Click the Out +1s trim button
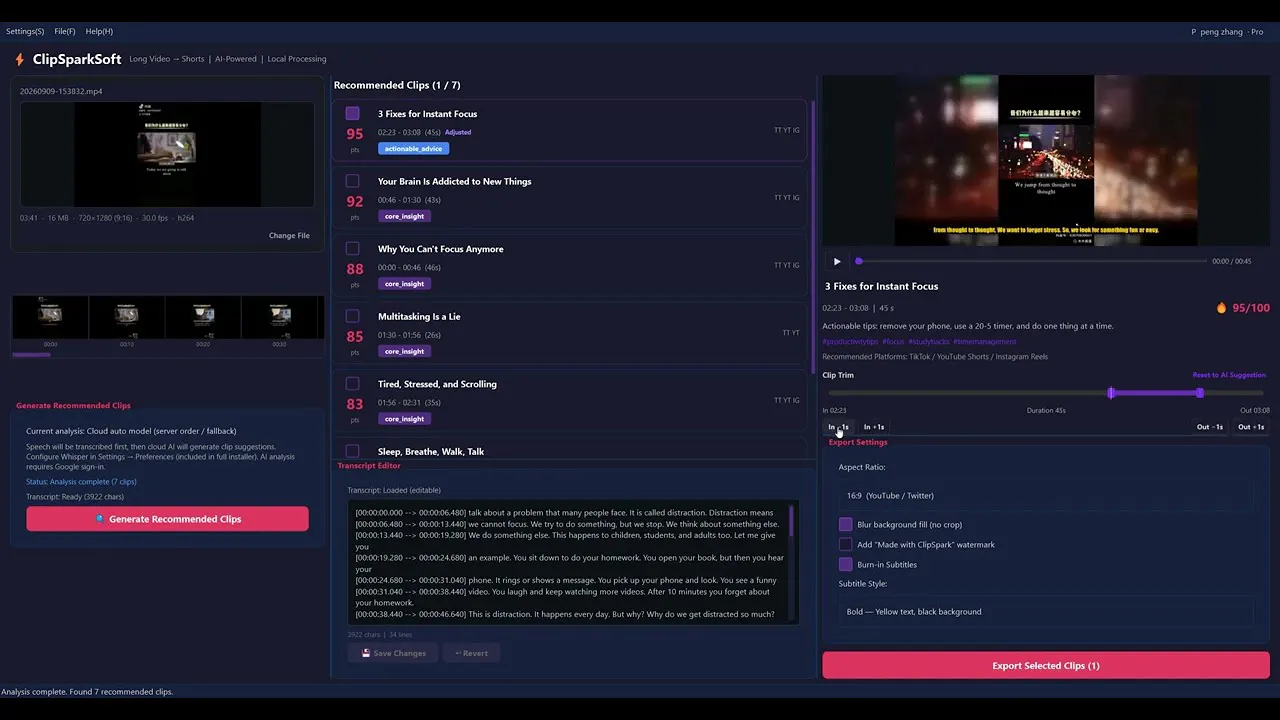 pos(1251,427)
